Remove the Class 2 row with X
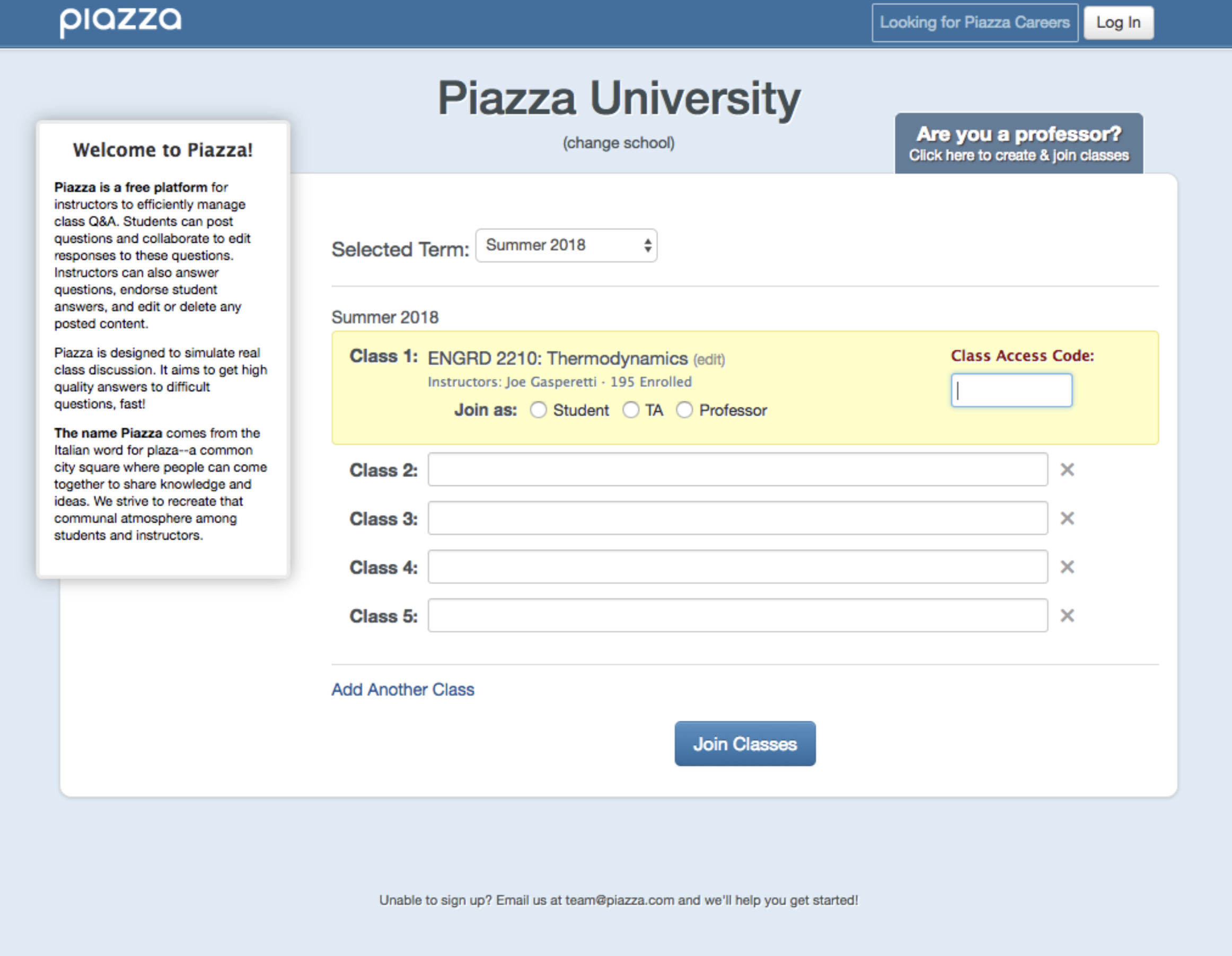This screenshot has height=956, width=1232. pos(1067,470)
